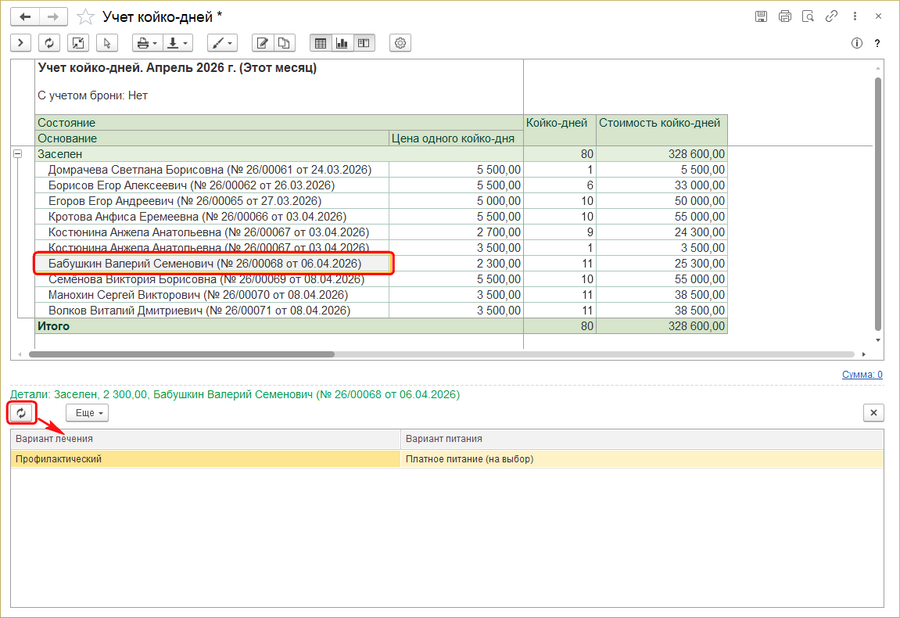Image resolution: width=900 pixels, height=618 pixels.
Task: Click the Сумма: 0 link
Action: coord(861,375)
